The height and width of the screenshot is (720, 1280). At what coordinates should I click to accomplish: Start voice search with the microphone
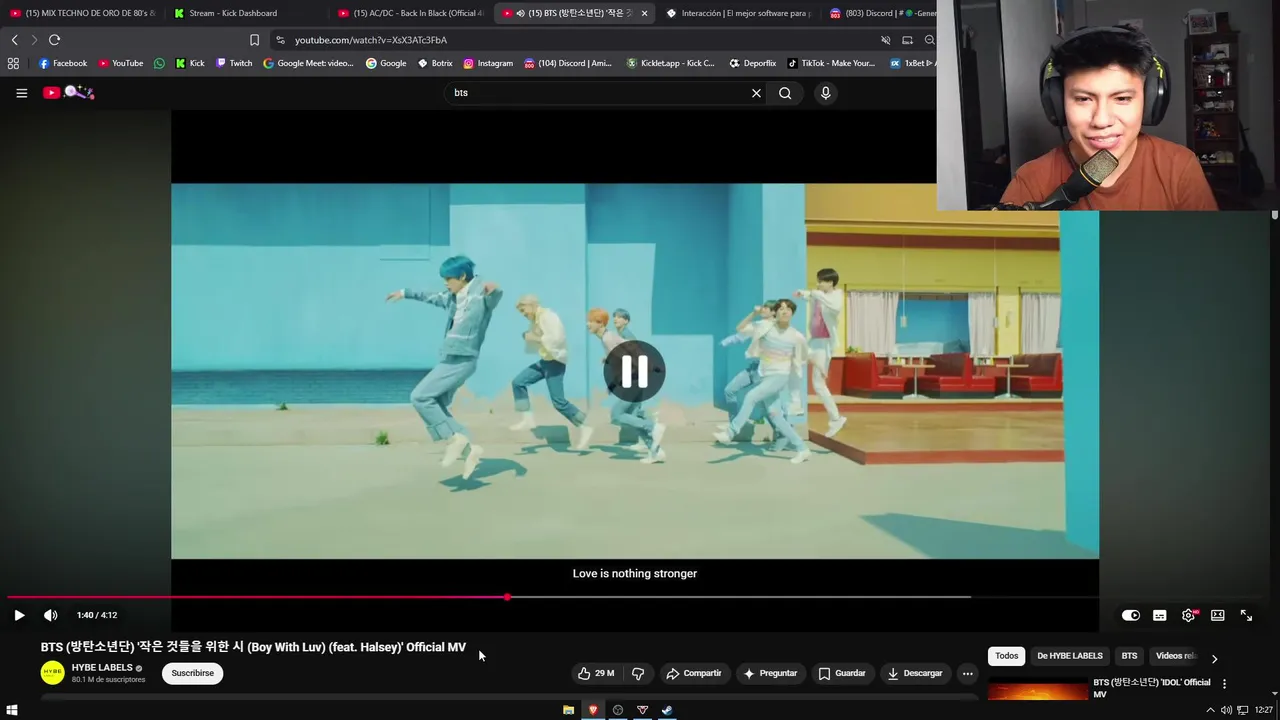[x=825, y=93]
